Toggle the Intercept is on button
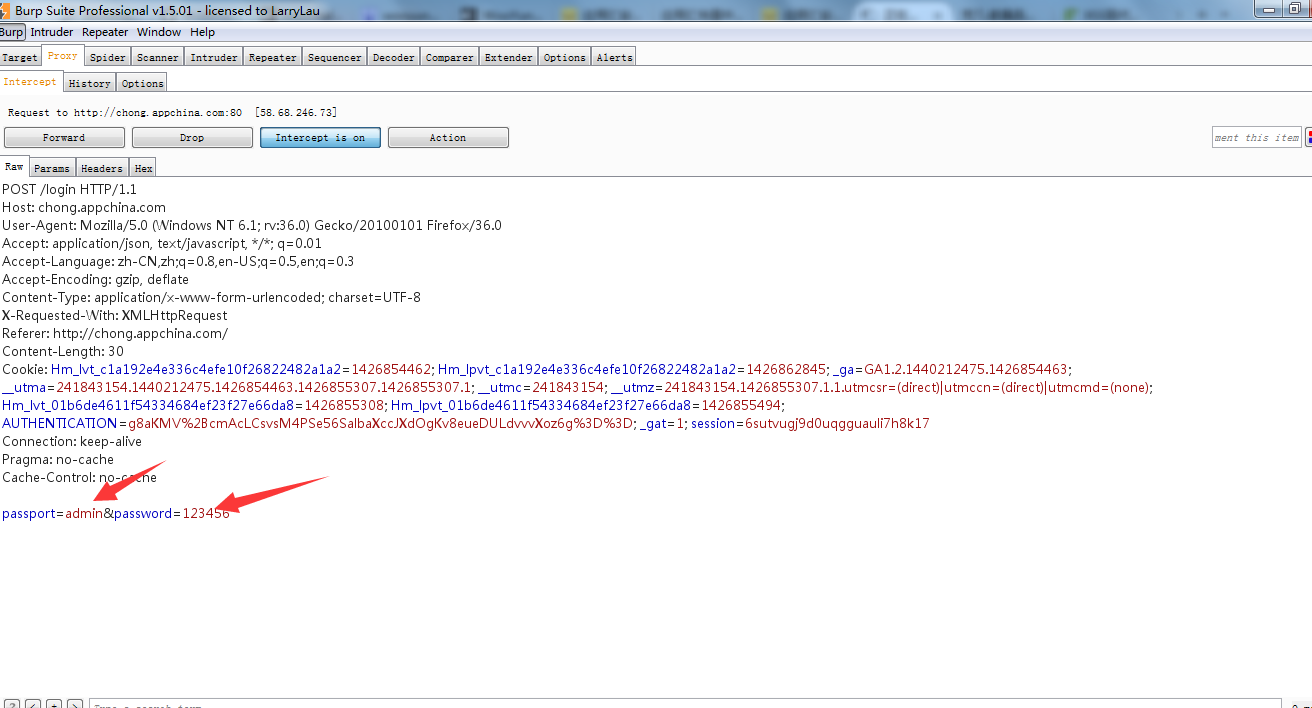The width and height of the screenshot is (1312, 708). click(x=320, y=137)
